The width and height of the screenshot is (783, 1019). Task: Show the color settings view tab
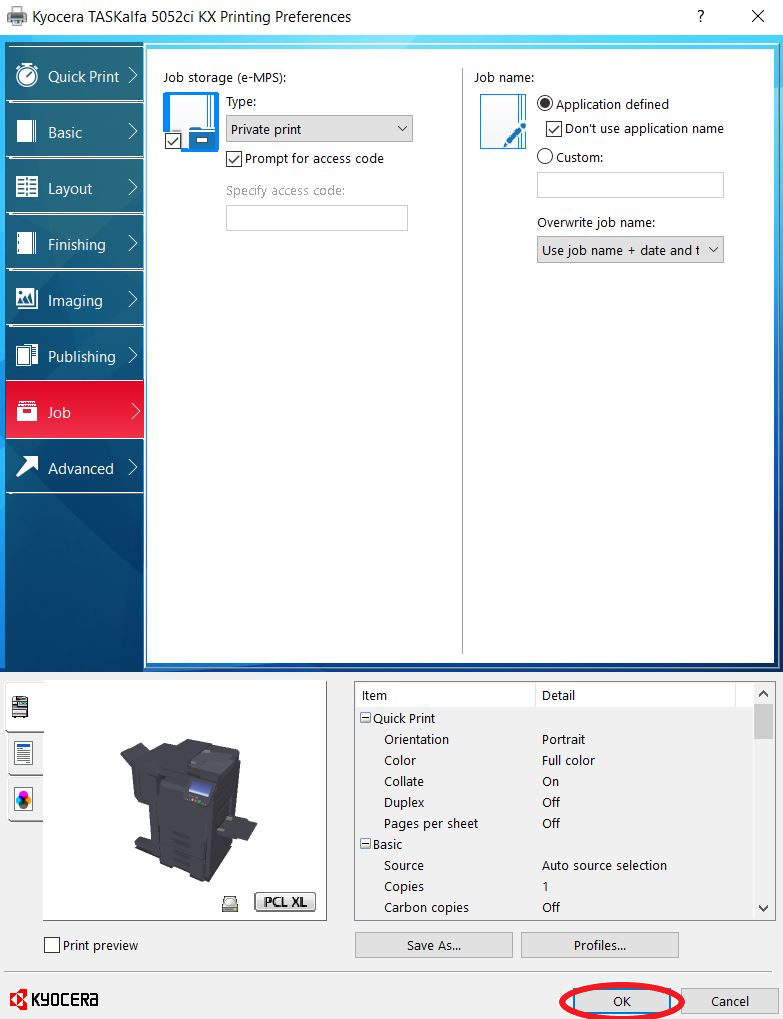pos(23,799)
